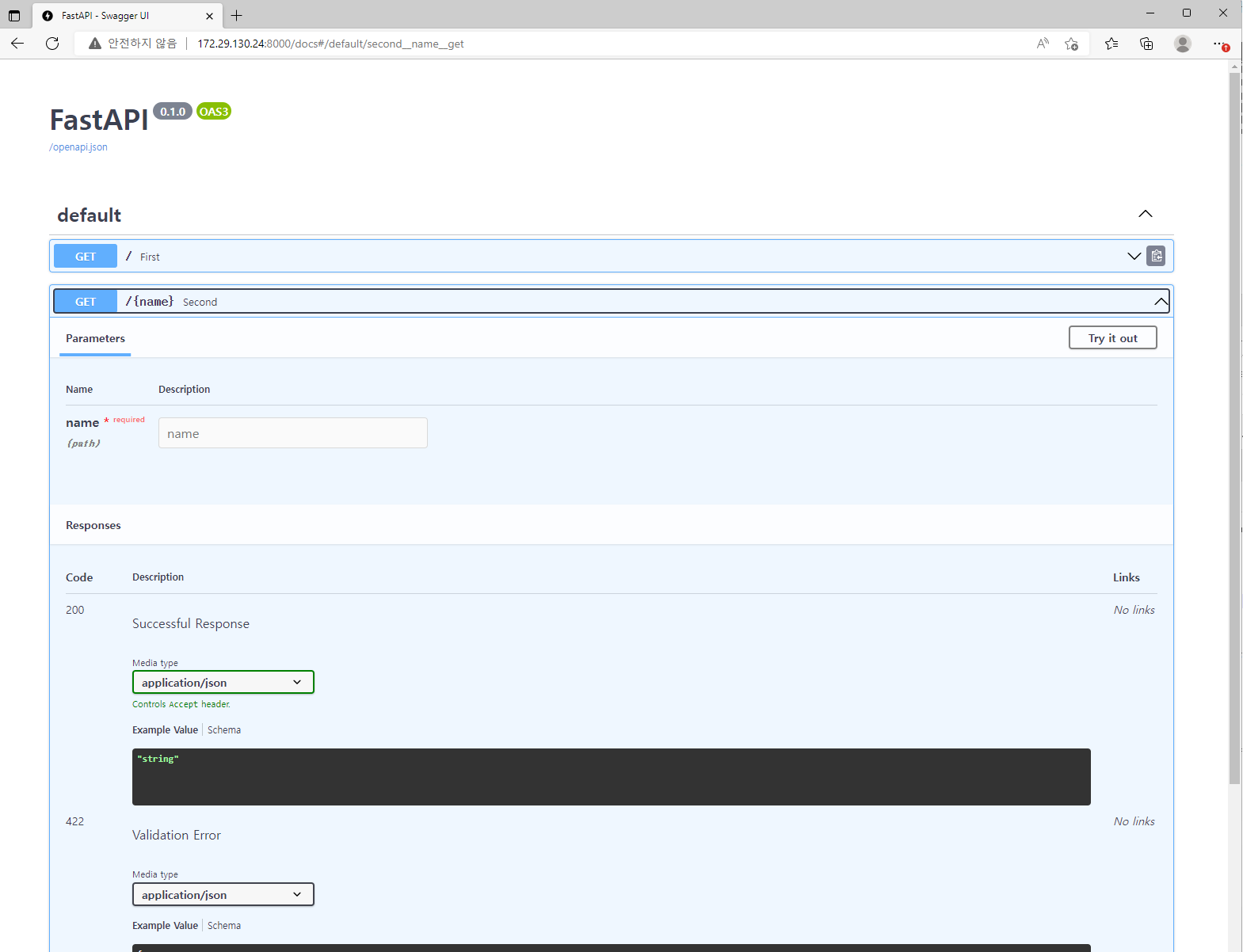Switch to Schema view for 422 response
This screenshot has width=1243, height=952.
[x=224, y=926]
